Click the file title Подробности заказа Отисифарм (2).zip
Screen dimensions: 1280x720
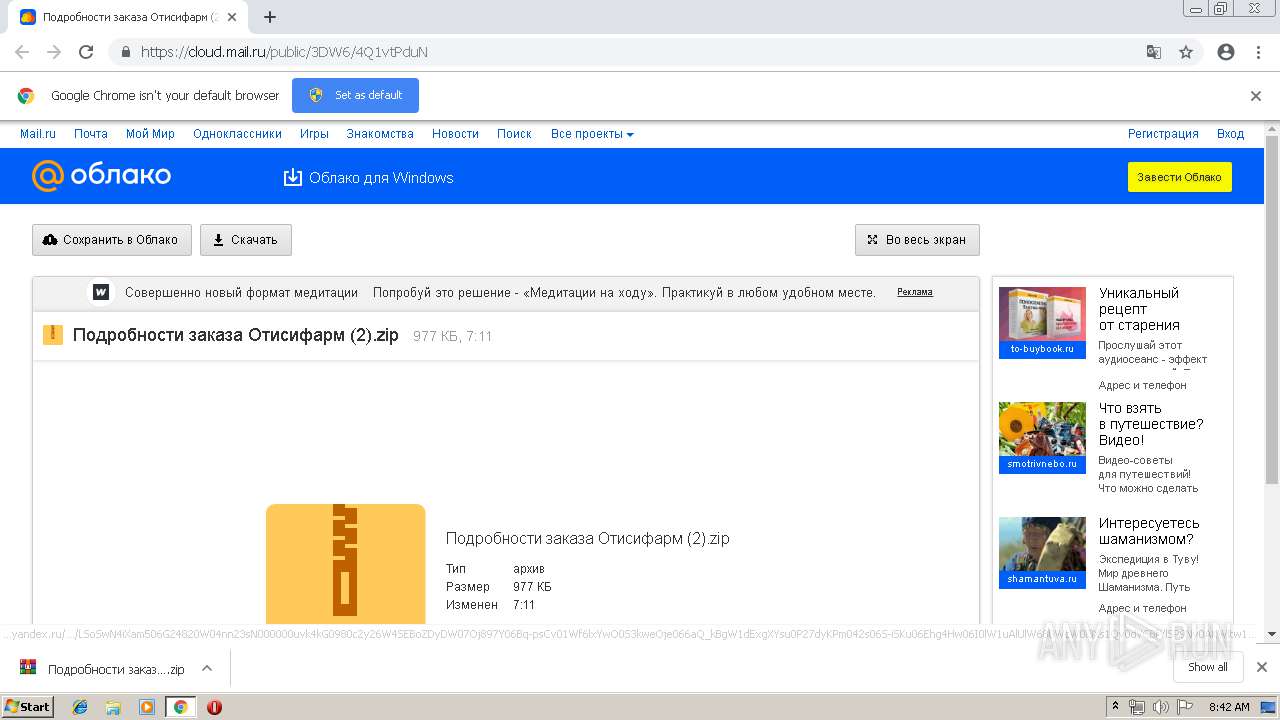click(236, 335)
